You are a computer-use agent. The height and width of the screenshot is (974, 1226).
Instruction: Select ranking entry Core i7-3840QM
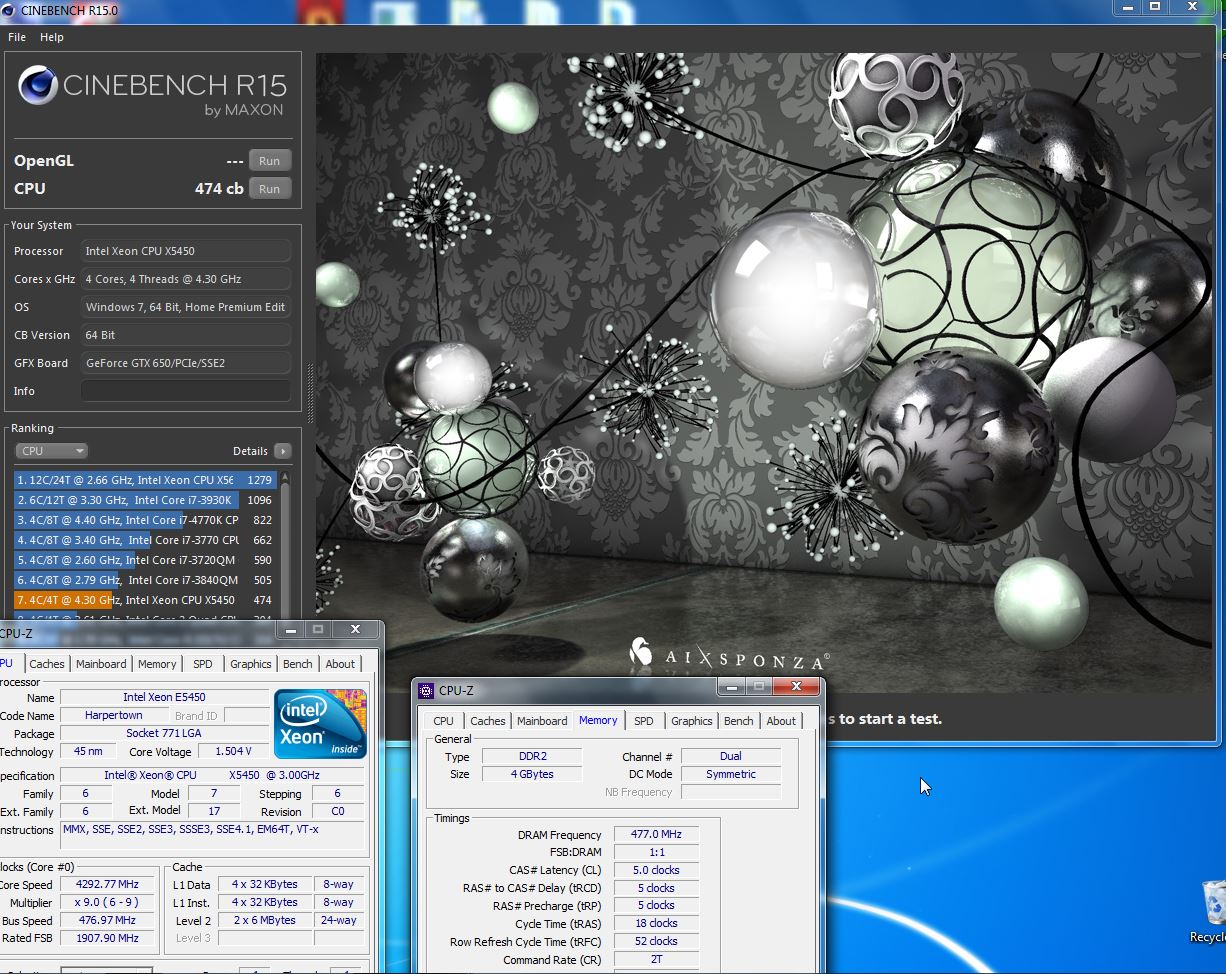pos(144,580)
